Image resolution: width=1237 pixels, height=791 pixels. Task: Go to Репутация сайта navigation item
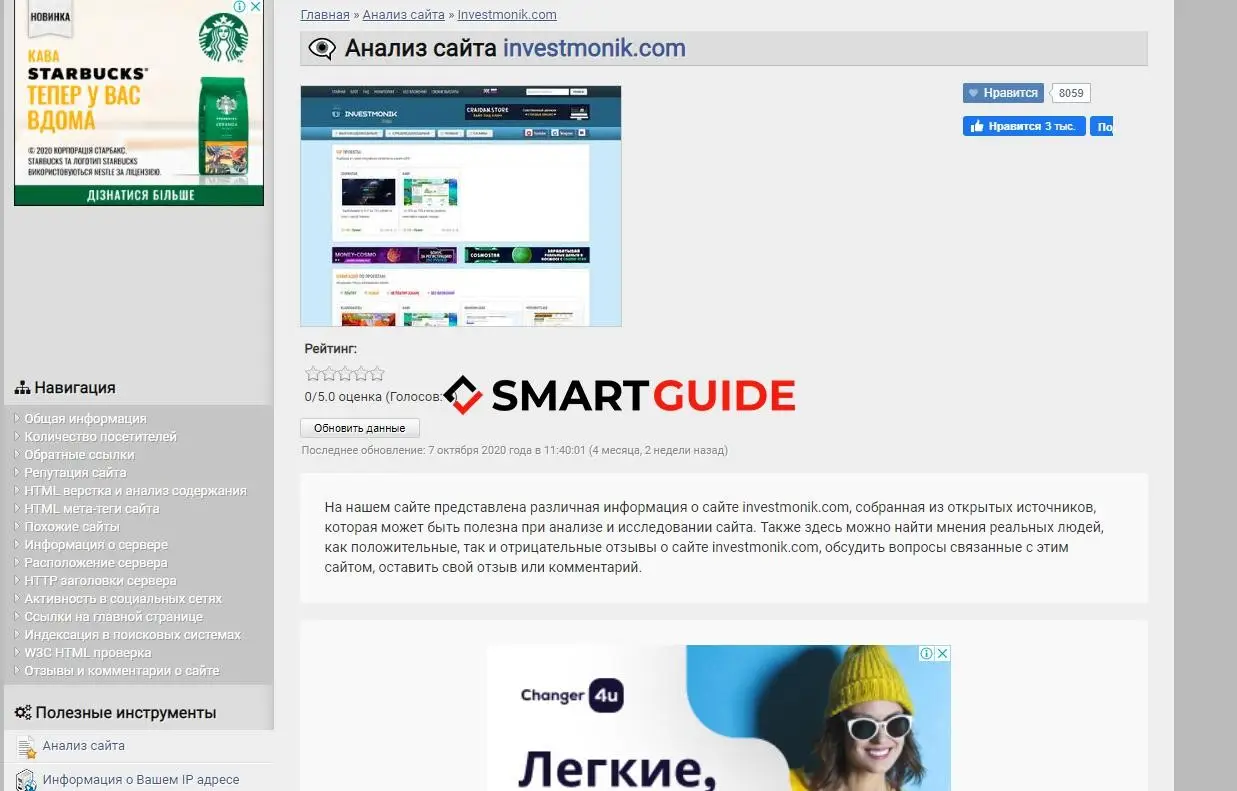point(75,473)
